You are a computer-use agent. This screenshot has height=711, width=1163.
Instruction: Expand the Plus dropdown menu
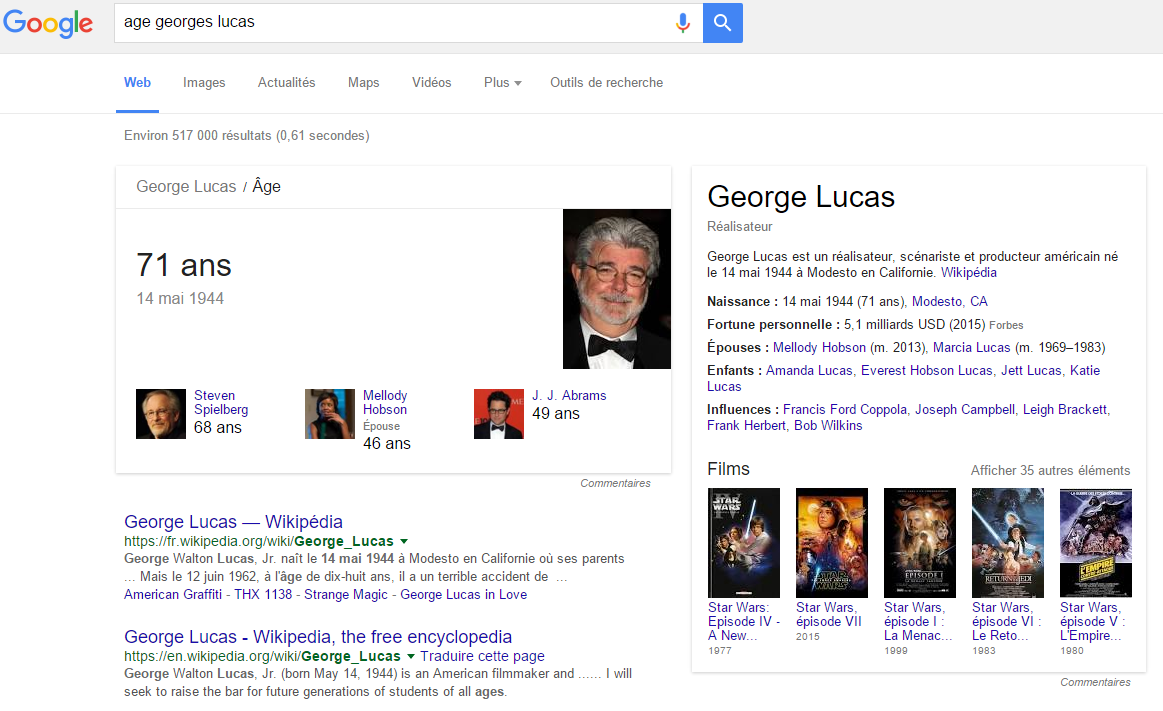click(x=502, y=82)
